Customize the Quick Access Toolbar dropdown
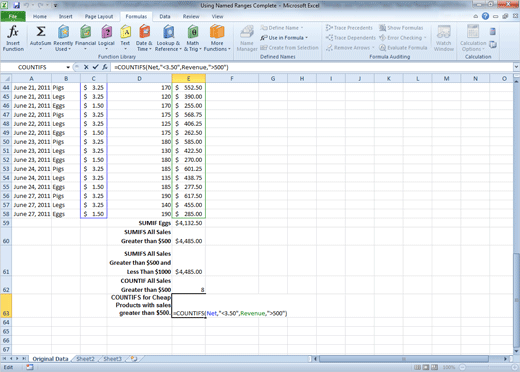Viewport: 520px width, 372px height. (x=55, y=5)
